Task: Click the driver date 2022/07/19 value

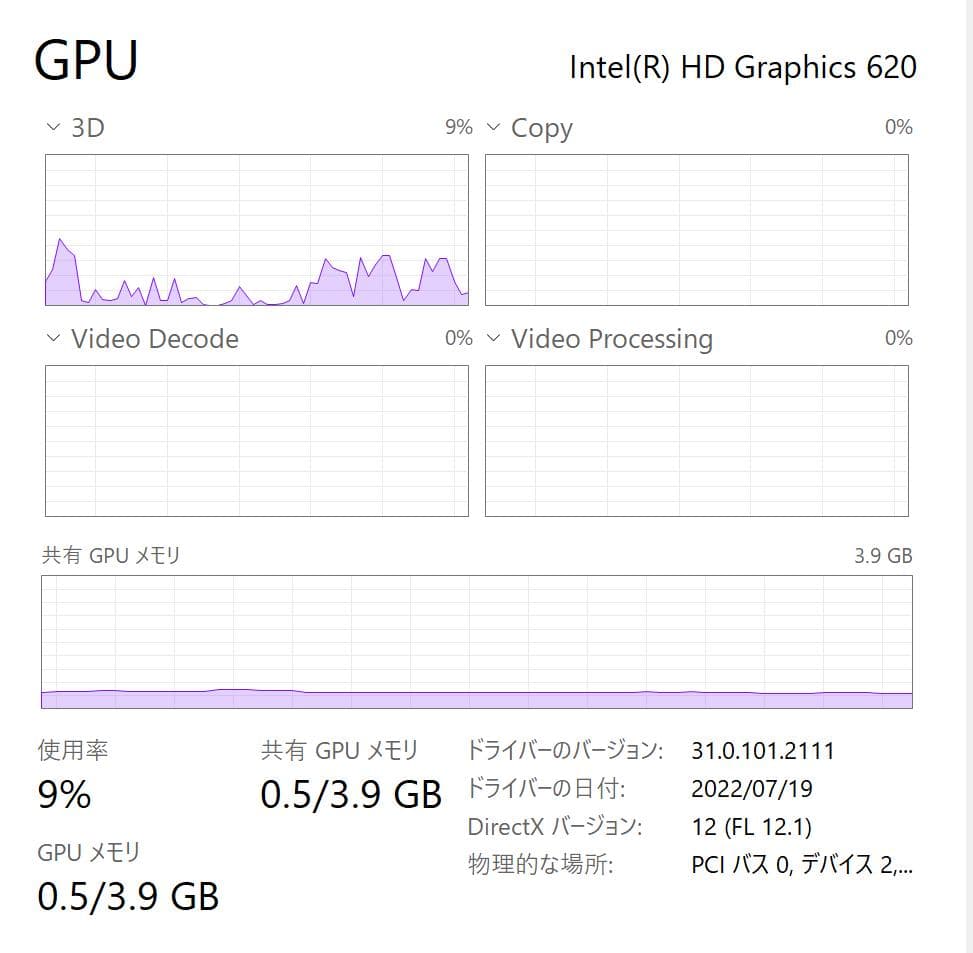Action: [x=750, y=789]
